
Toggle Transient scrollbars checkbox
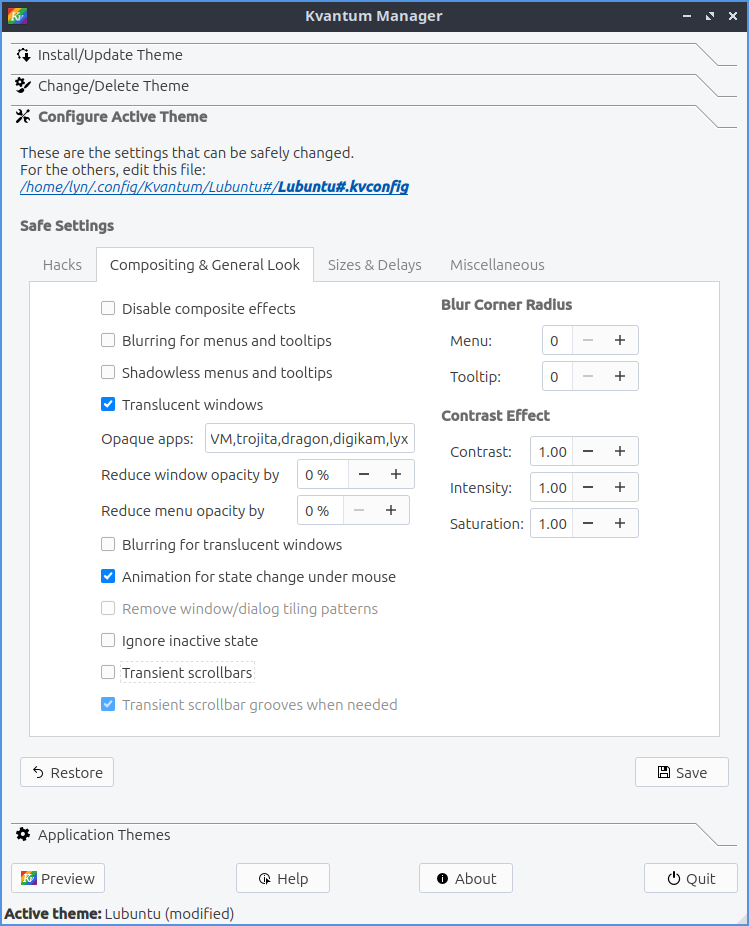[x=108, y=673]
